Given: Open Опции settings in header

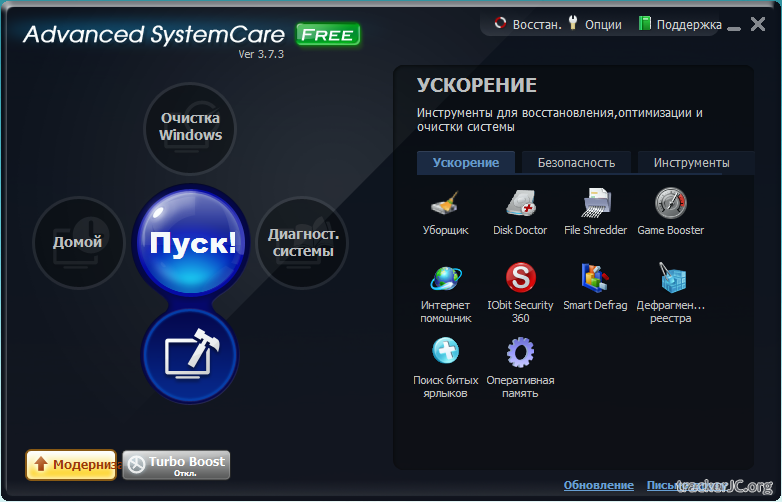Looking at the screenshot, I should 594,24.
